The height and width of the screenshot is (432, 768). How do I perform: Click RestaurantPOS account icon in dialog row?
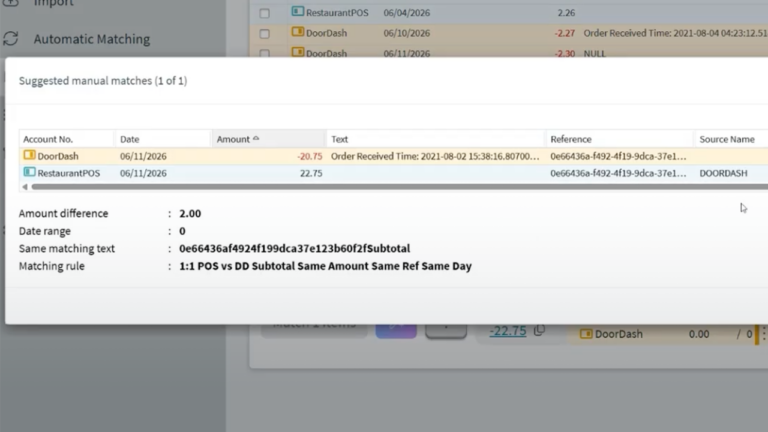coord(29,172)
